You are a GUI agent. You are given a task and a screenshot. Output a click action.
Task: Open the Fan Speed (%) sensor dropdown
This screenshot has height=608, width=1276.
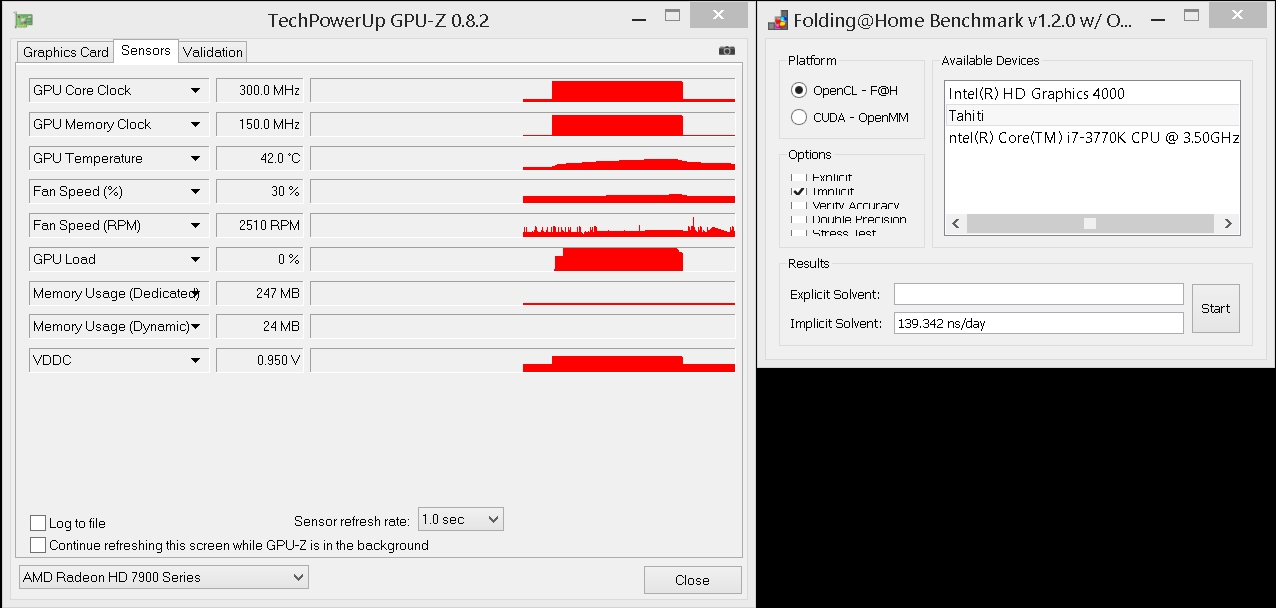196,191
